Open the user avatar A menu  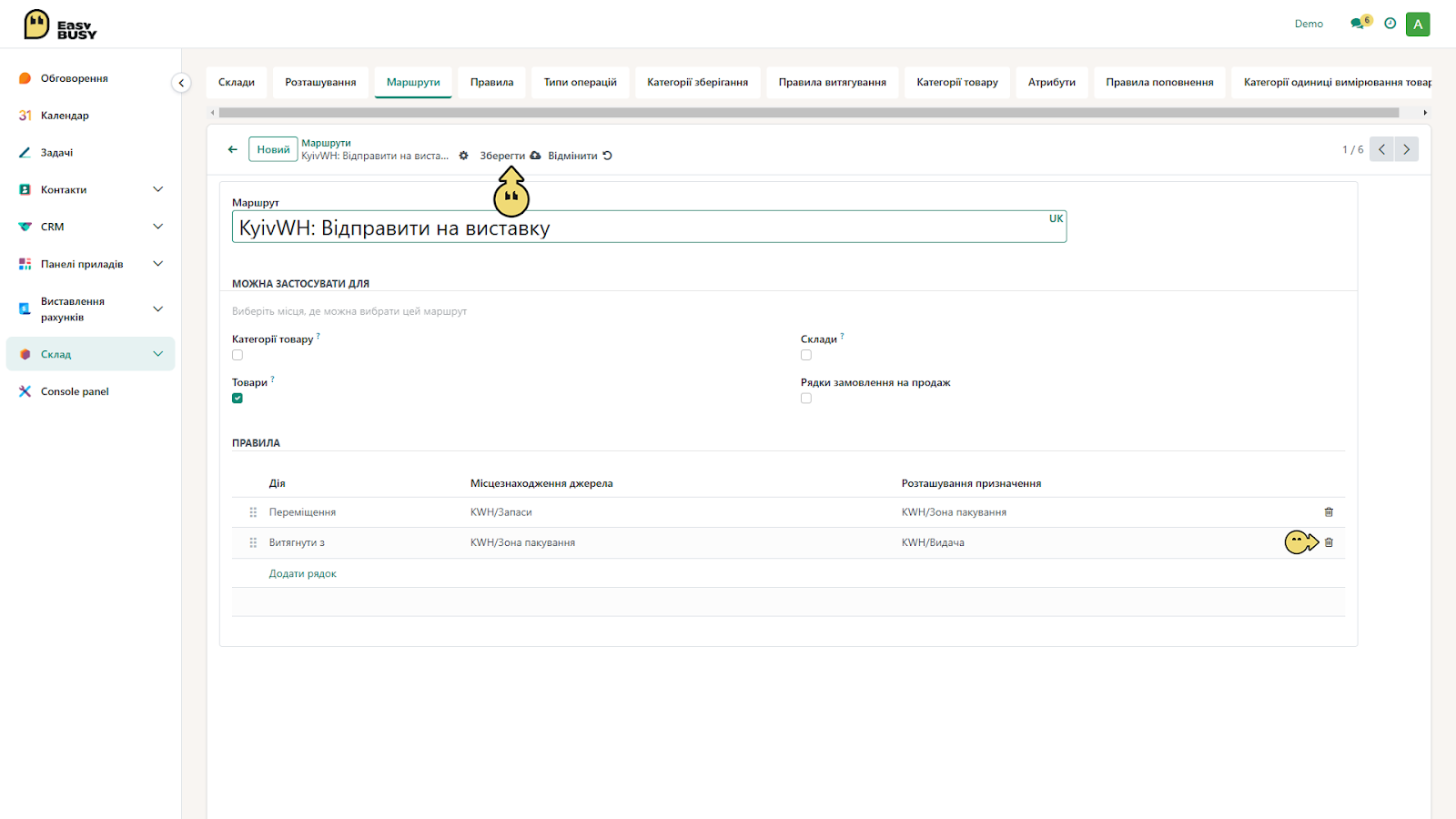1418,25
